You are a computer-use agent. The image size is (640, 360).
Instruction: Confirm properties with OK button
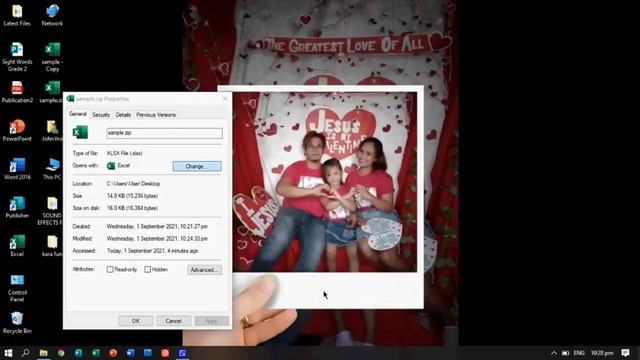point(136,321)
